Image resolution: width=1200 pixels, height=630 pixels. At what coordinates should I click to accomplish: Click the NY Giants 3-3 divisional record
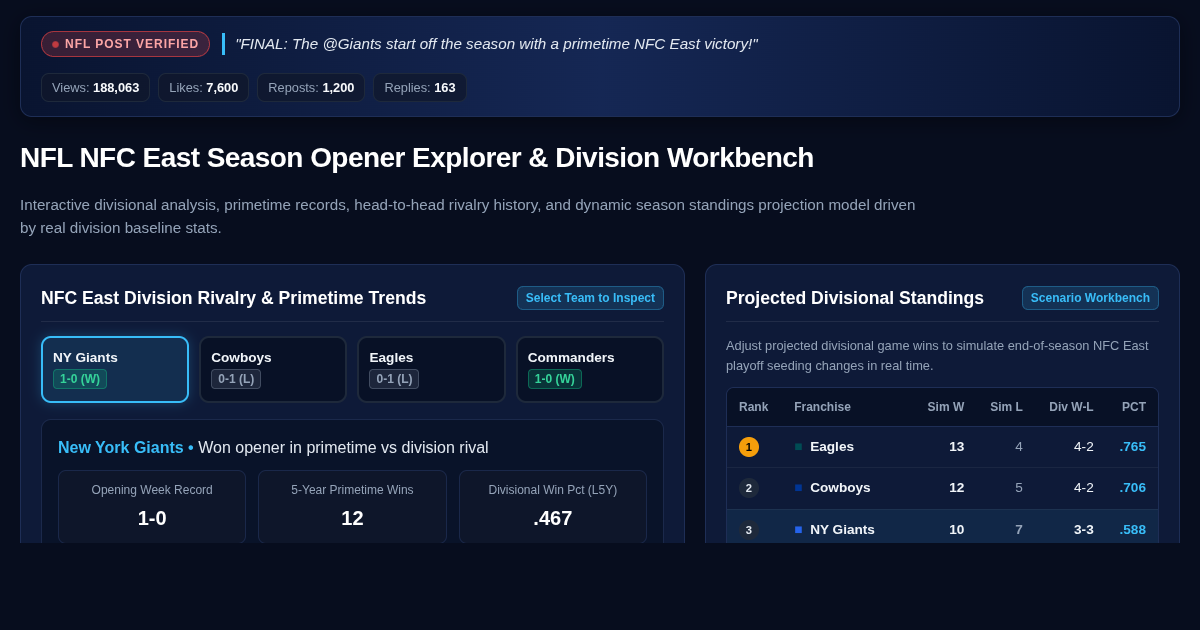(1084, 530)
